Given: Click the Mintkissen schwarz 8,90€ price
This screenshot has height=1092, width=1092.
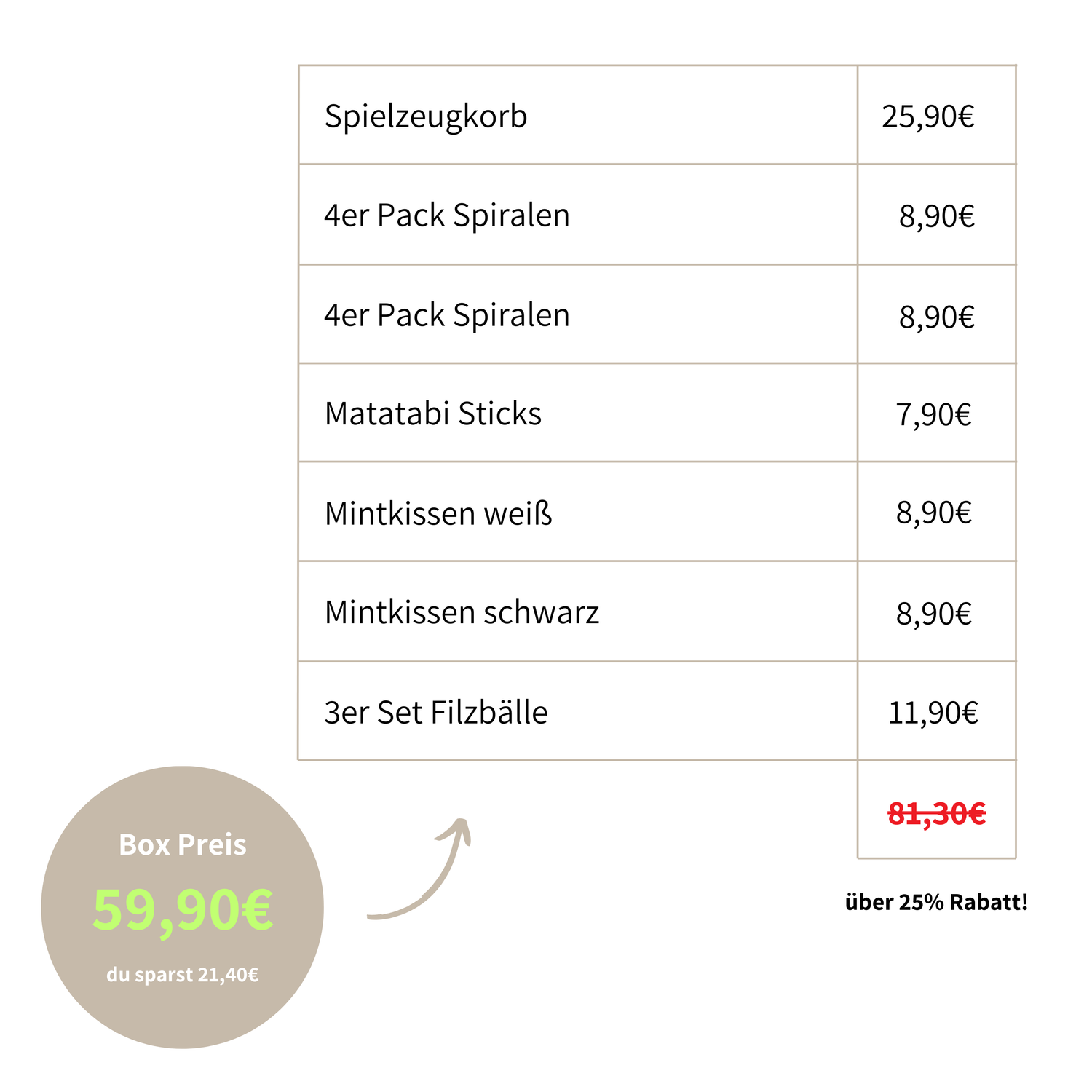Looking at the screenshot, I should tap(934, 614).
